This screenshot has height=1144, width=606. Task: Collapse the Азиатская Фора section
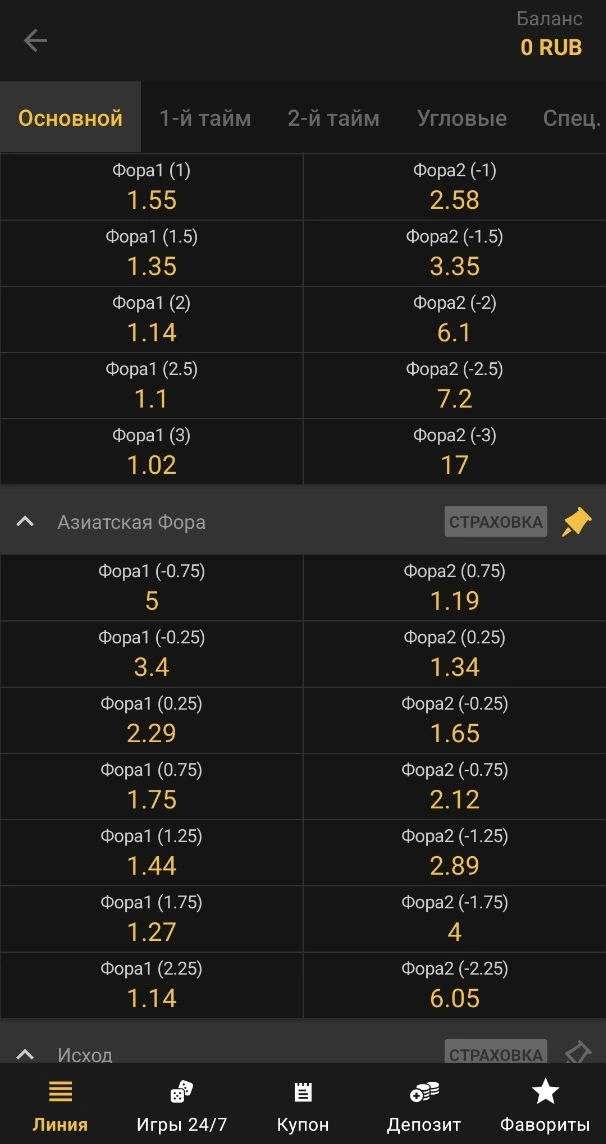(x=27, y=522)
